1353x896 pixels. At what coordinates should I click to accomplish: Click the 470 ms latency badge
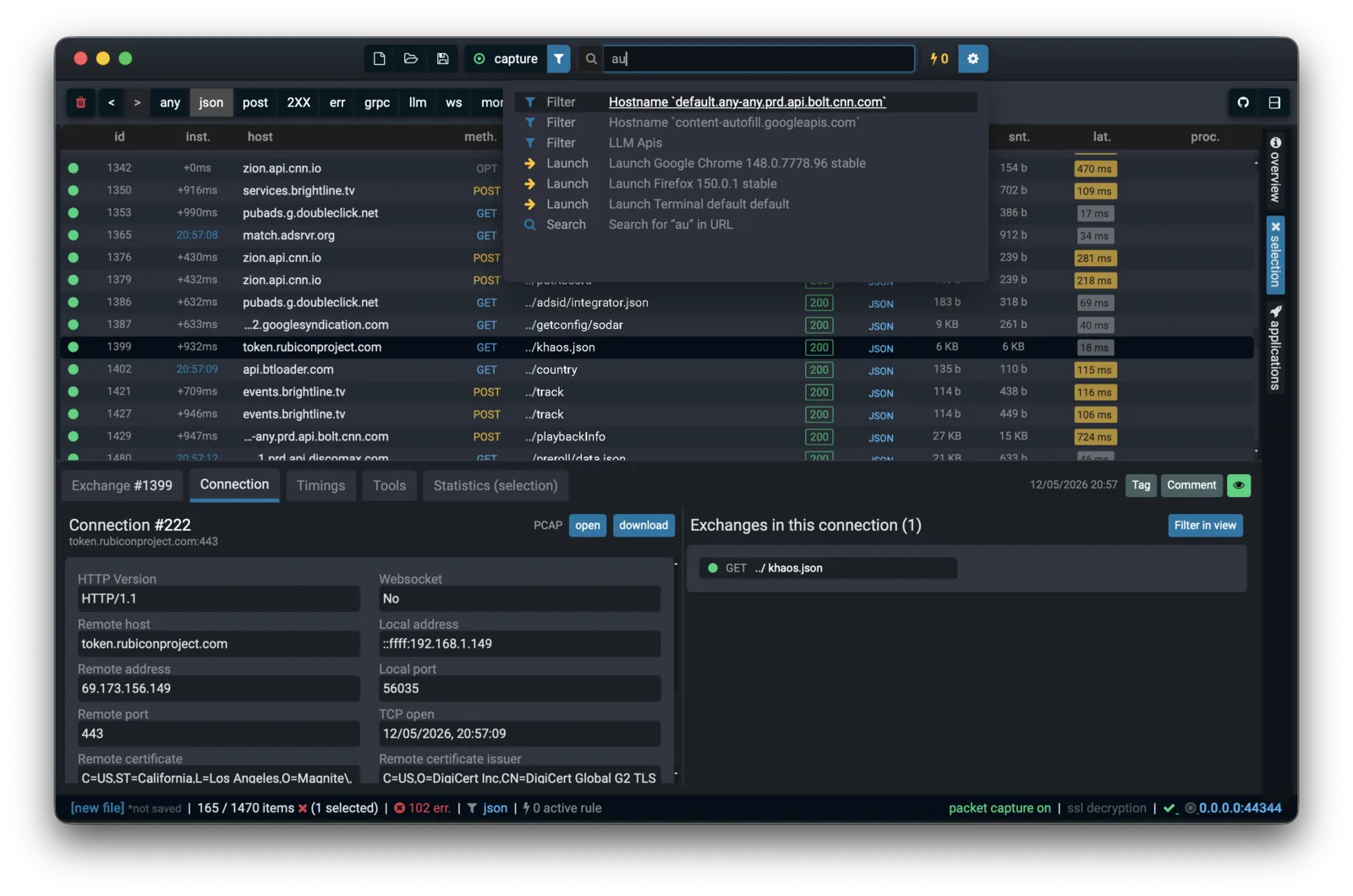pos(1095,169)
